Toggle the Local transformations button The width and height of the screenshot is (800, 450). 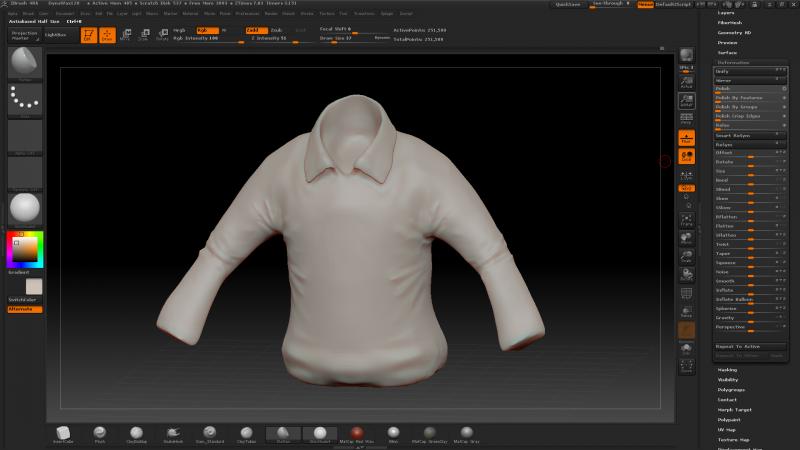(x=686, y=156)
